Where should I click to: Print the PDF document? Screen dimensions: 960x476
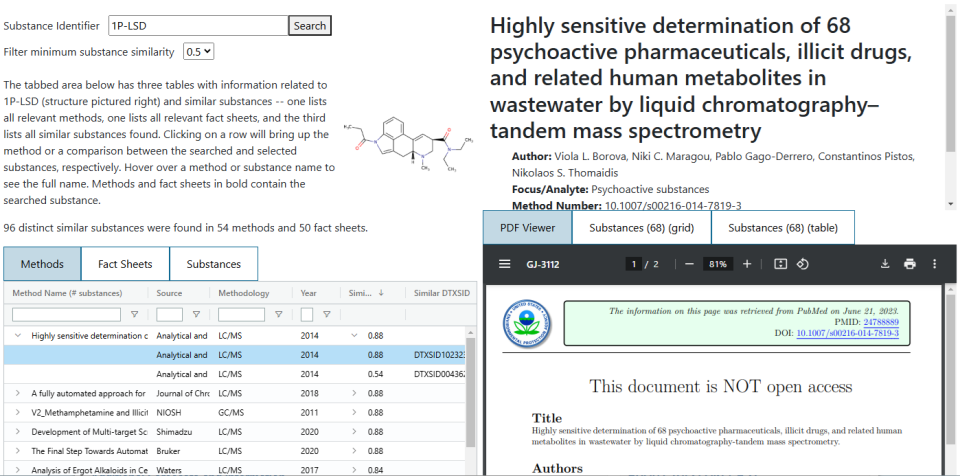[909, 264]
